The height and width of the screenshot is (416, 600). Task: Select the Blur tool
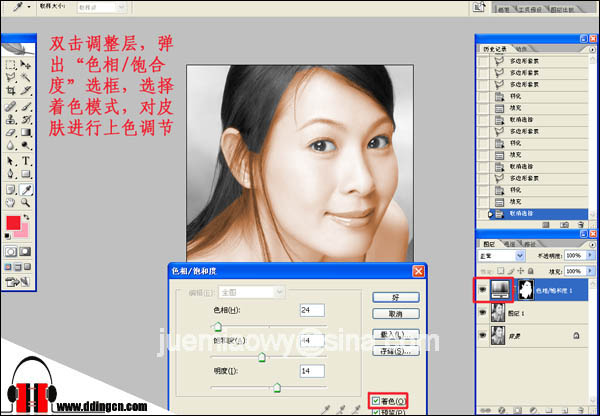11,145
